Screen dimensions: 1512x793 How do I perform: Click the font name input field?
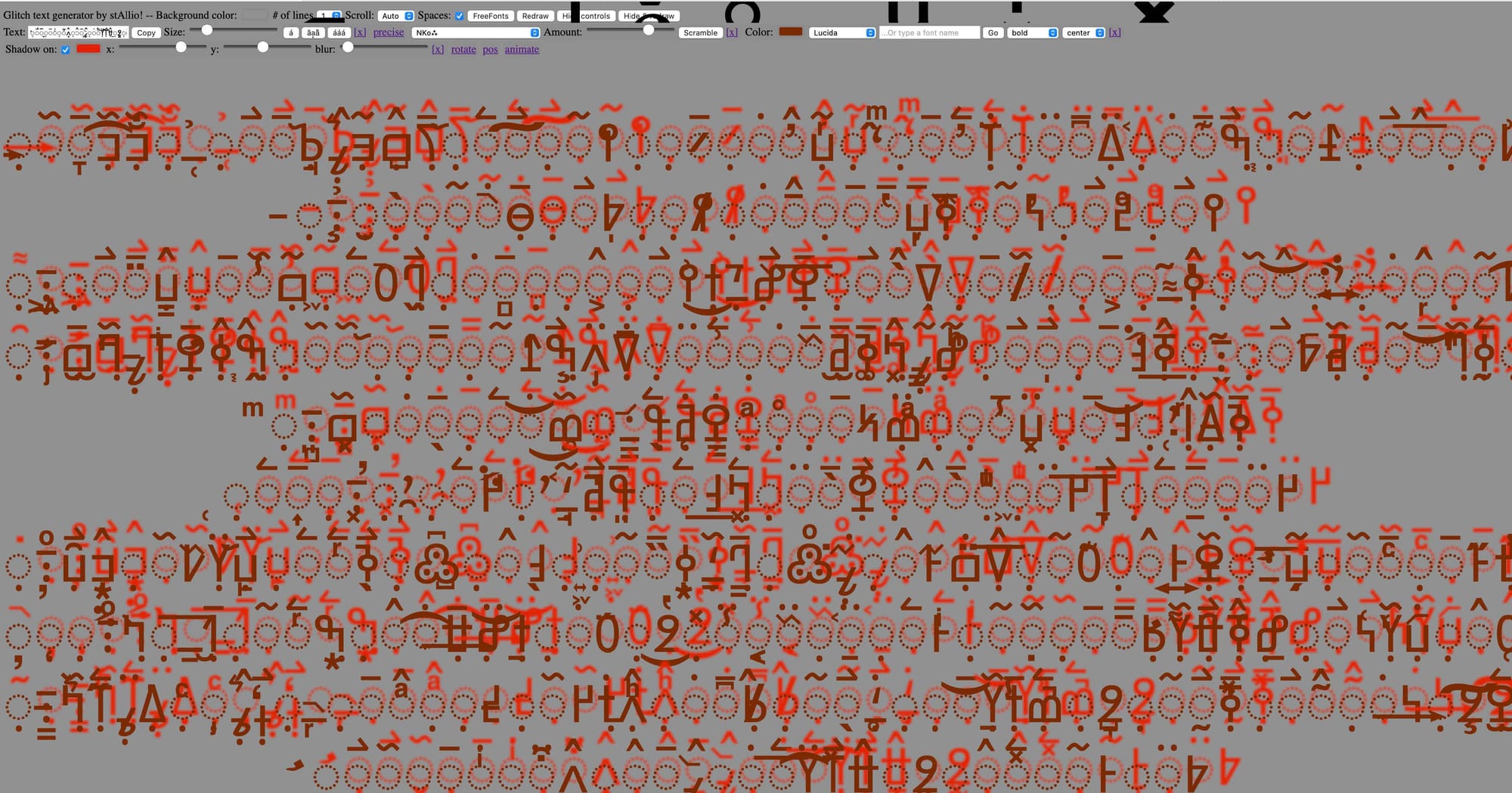tap(929, 33)
